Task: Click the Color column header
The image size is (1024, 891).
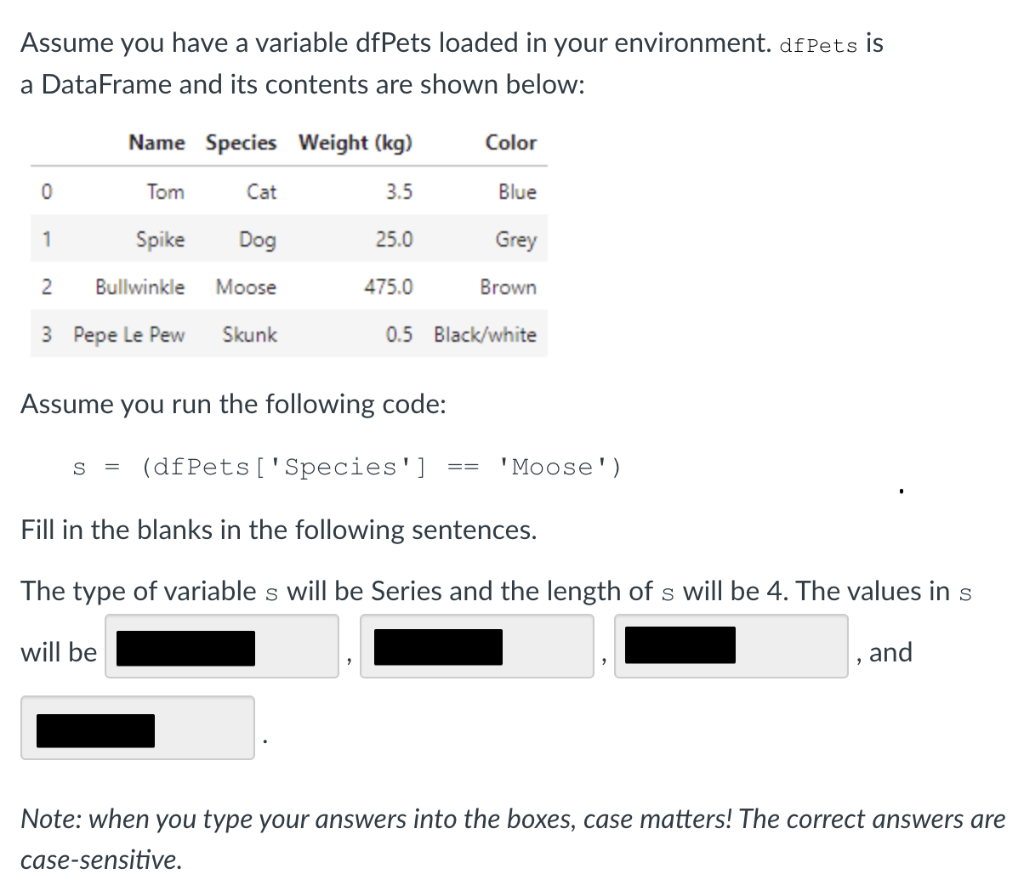Action: click(511, 143)
